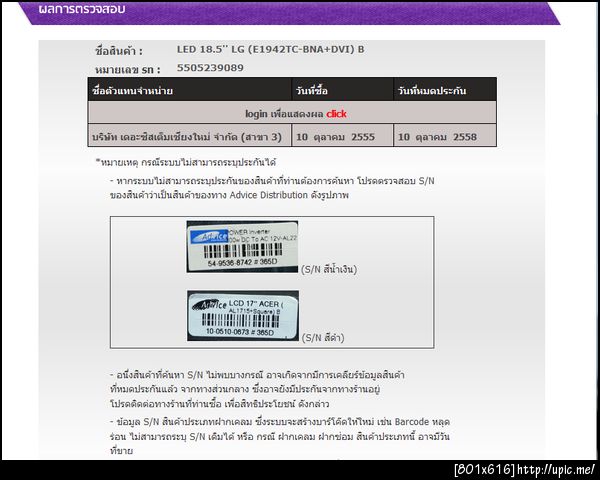This screenshot has height=480, width=600.
Task: Click the หมายเลข sn label
Action: 127,70
